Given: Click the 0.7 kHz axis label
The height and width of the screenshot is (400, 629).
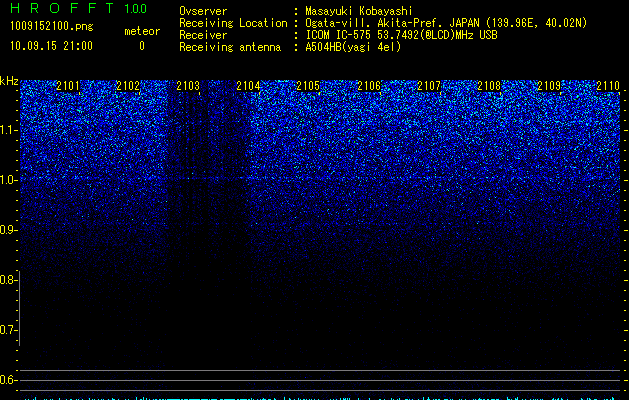Looking at the screenshot, I should [x=8, y=330].
